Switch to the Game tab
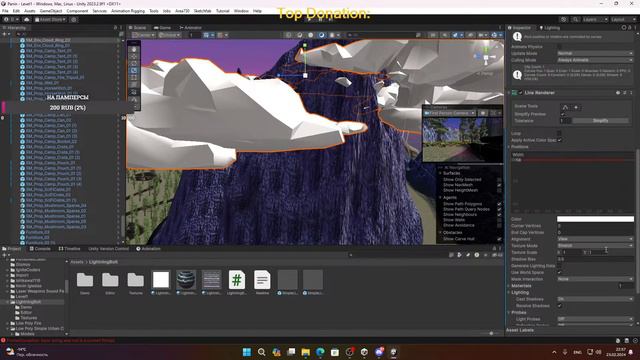 tap(162, 28)
